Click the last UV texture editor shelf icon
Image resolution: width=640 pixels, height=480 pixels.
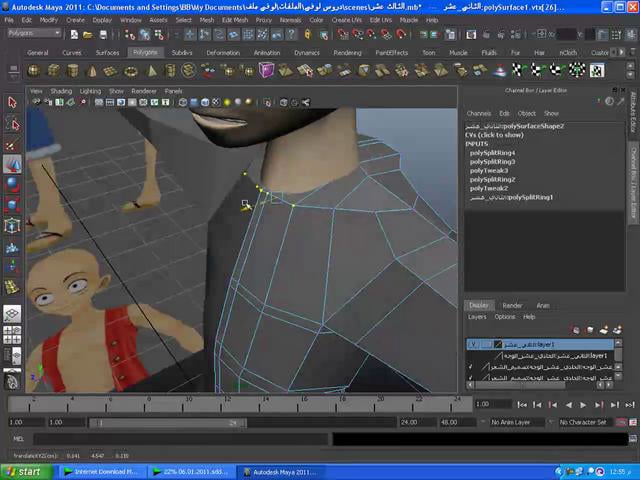point(597,71)
